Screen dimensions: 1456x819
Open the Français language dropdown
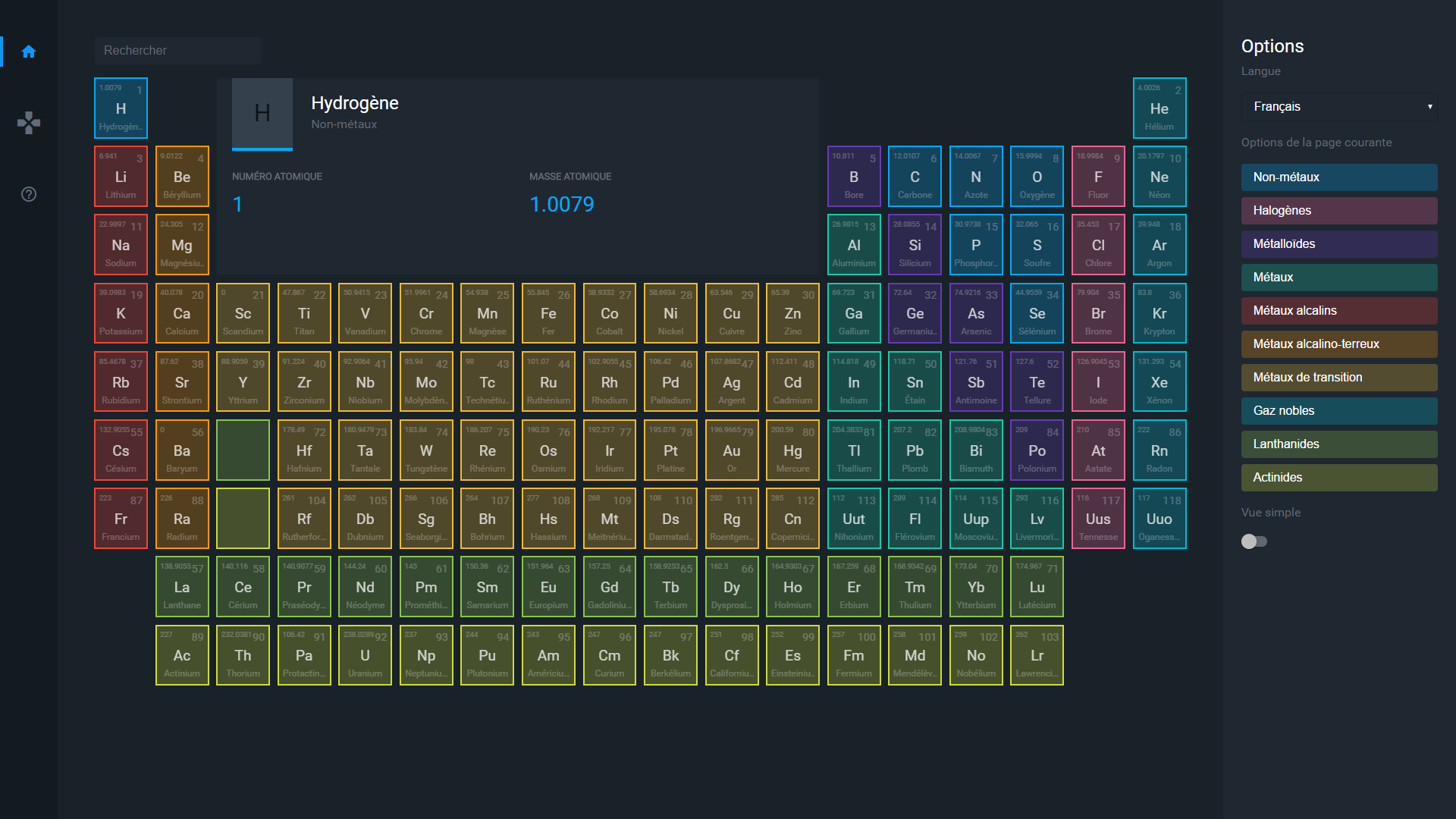(x=1338, y=106)
